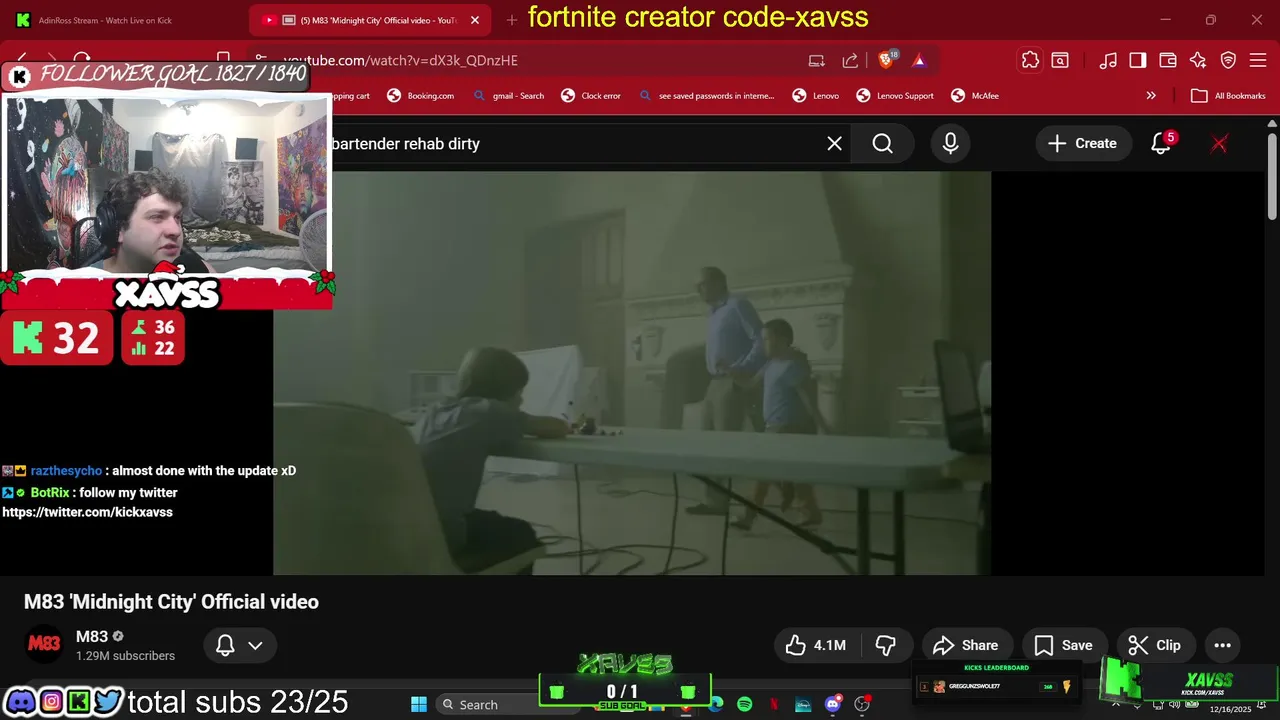
Task: Open Lenovo Support bookmark
Action: coord(895,96)
